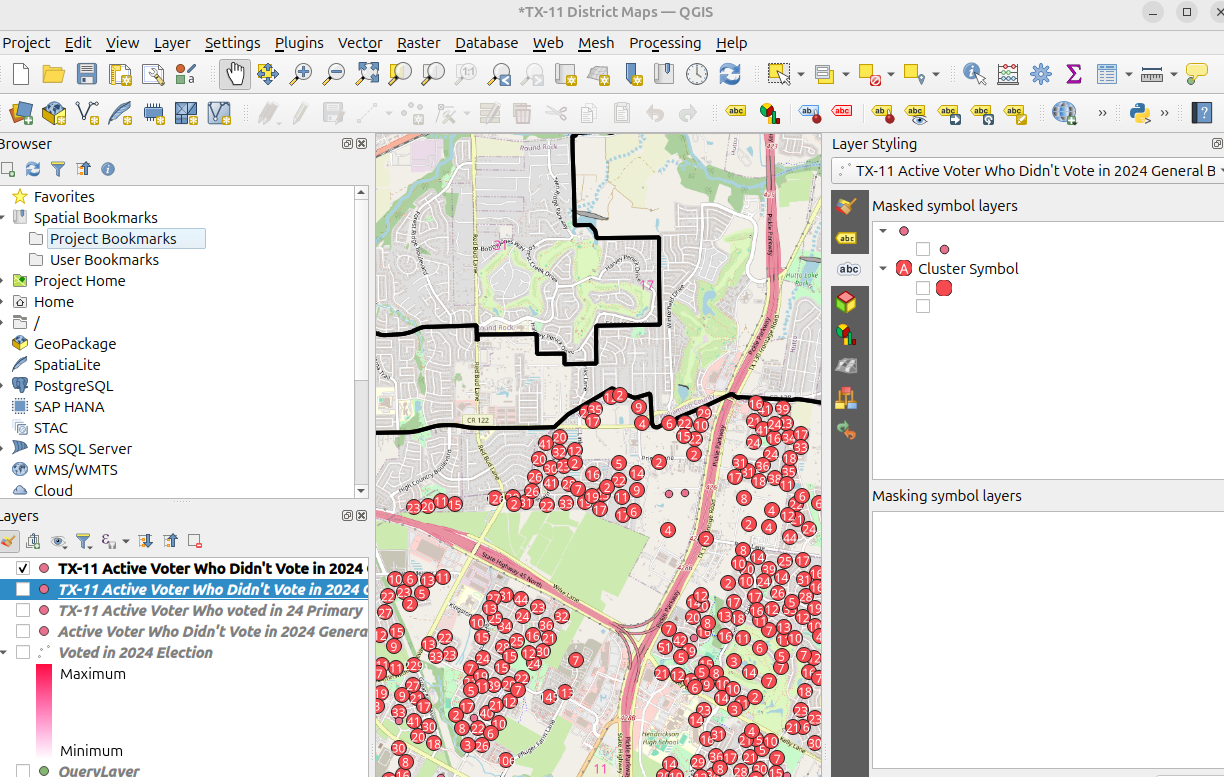Open the Temporal Controller panel

click(x=696, y=74)
